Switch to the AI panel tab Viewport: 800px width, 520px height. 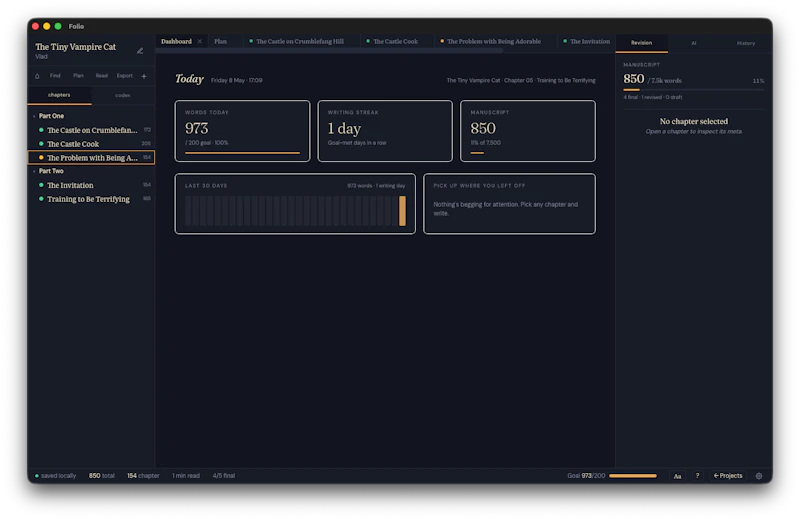click(x=693, y=43)
